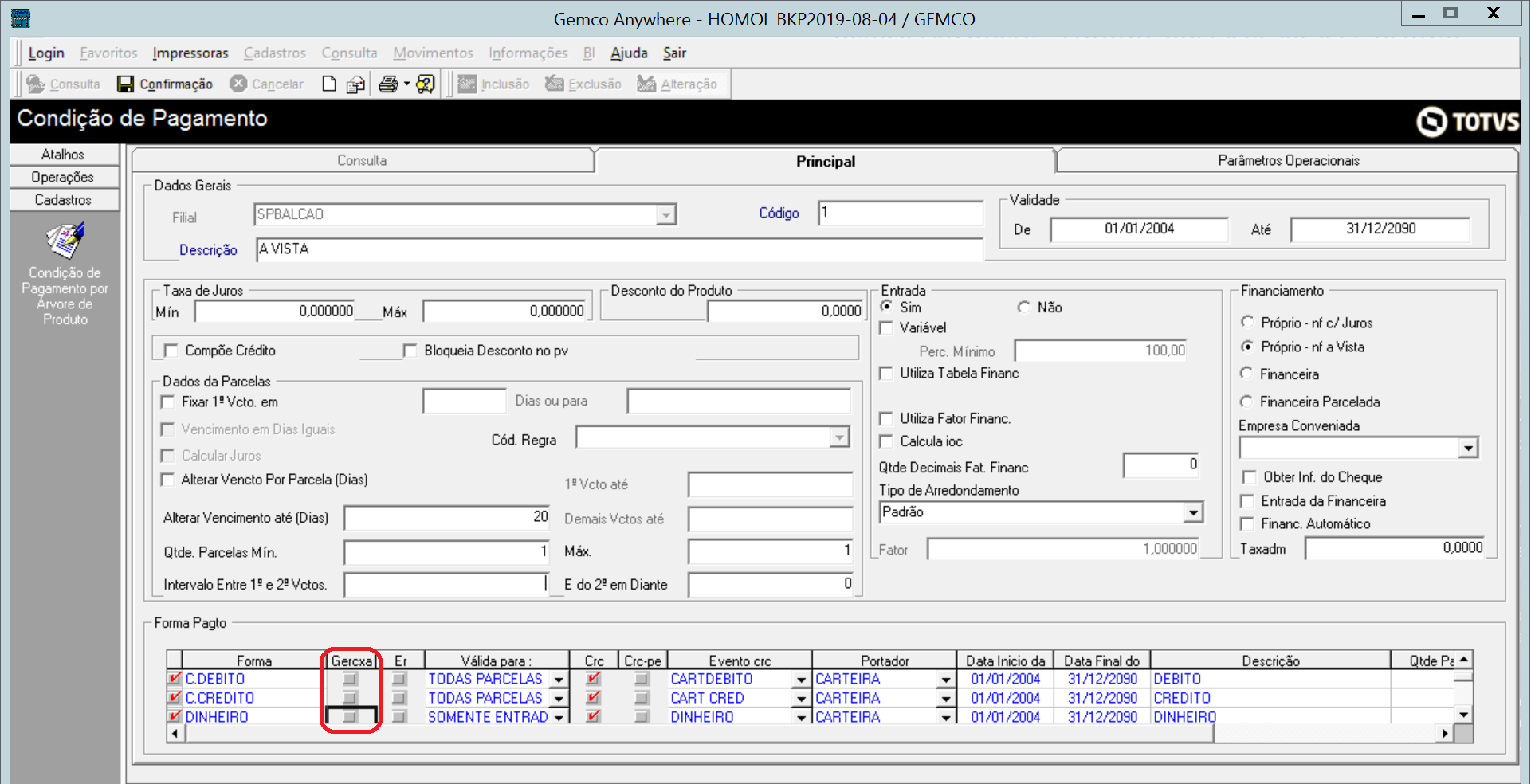Expand Empresa Conveniada dropdown
This screenshot has height=784, width=1531.
(x=1468, y=448)
